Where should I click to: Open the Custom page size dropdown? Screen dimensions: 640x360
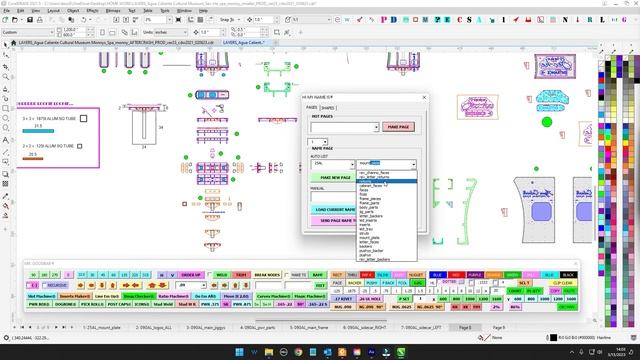click(x=52, y=32)
